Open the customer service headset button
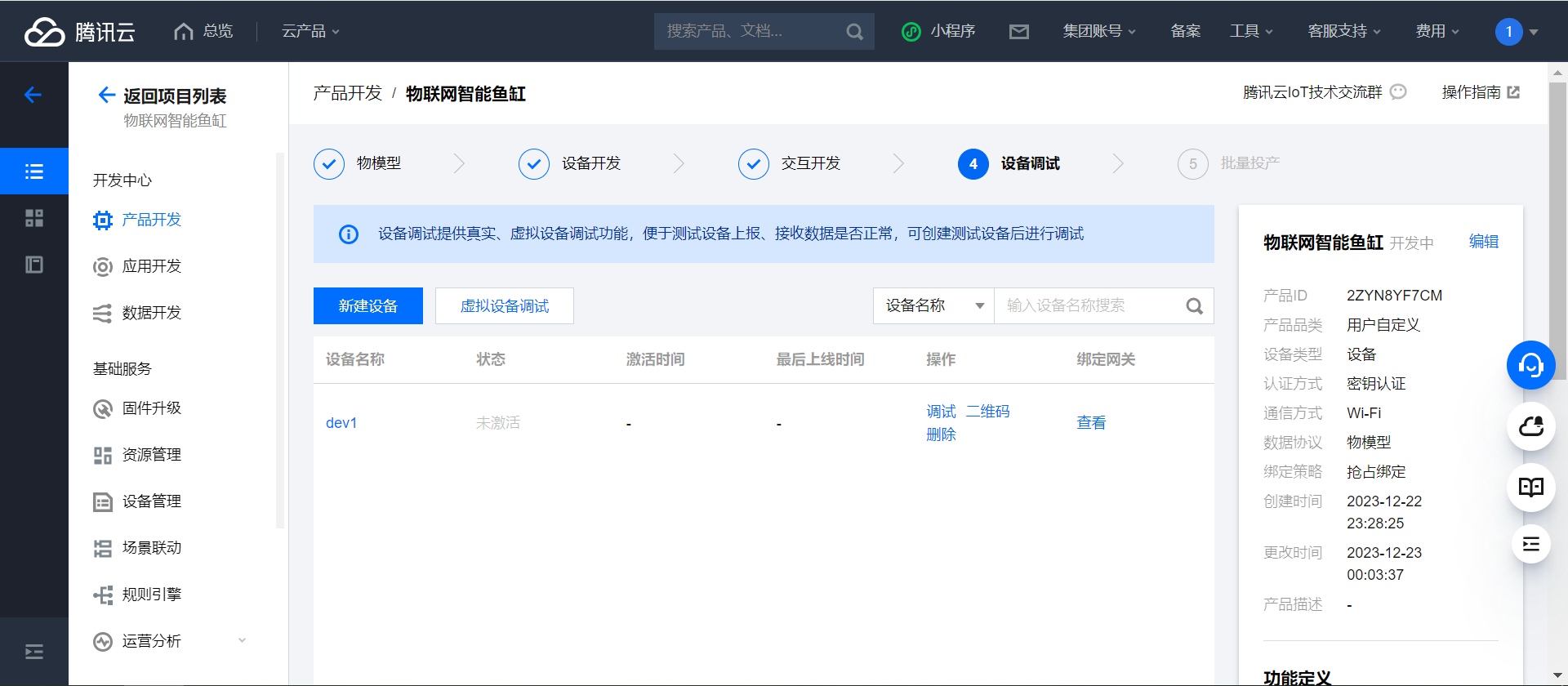 [1530, 365]
